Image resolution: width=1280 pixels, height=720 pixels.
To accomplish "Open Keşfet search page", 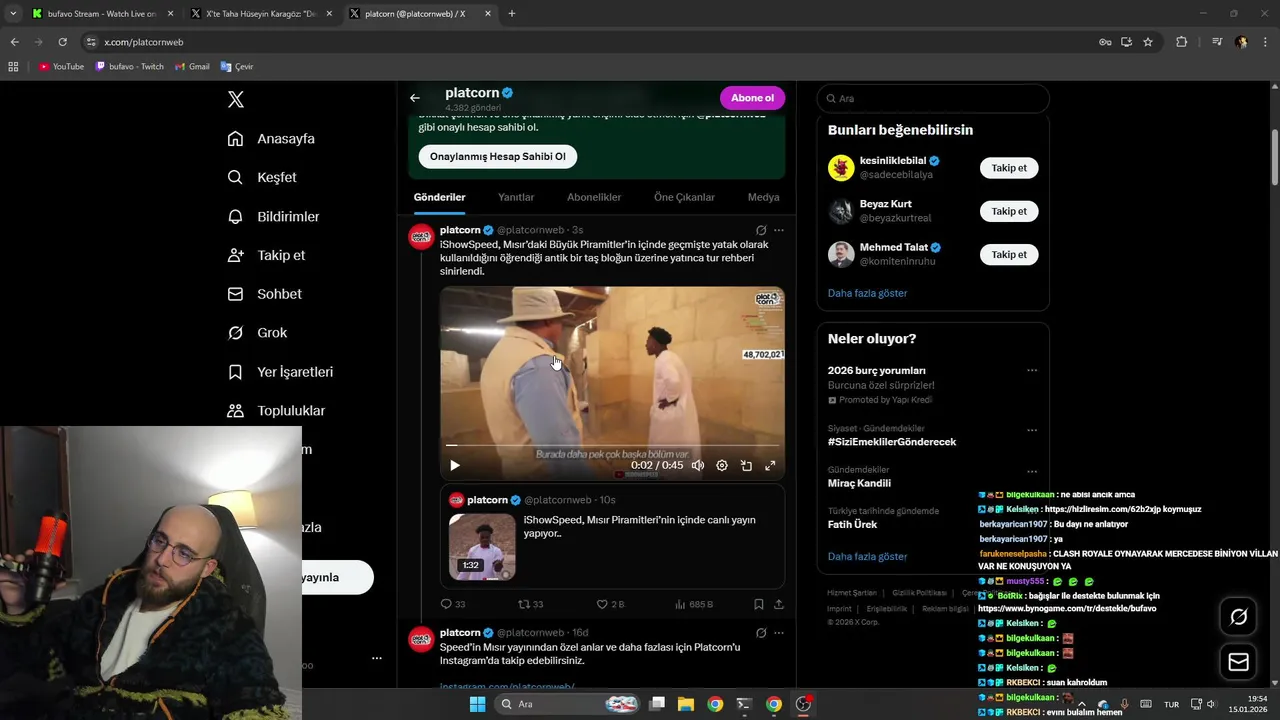I will [x=262, y=177].
